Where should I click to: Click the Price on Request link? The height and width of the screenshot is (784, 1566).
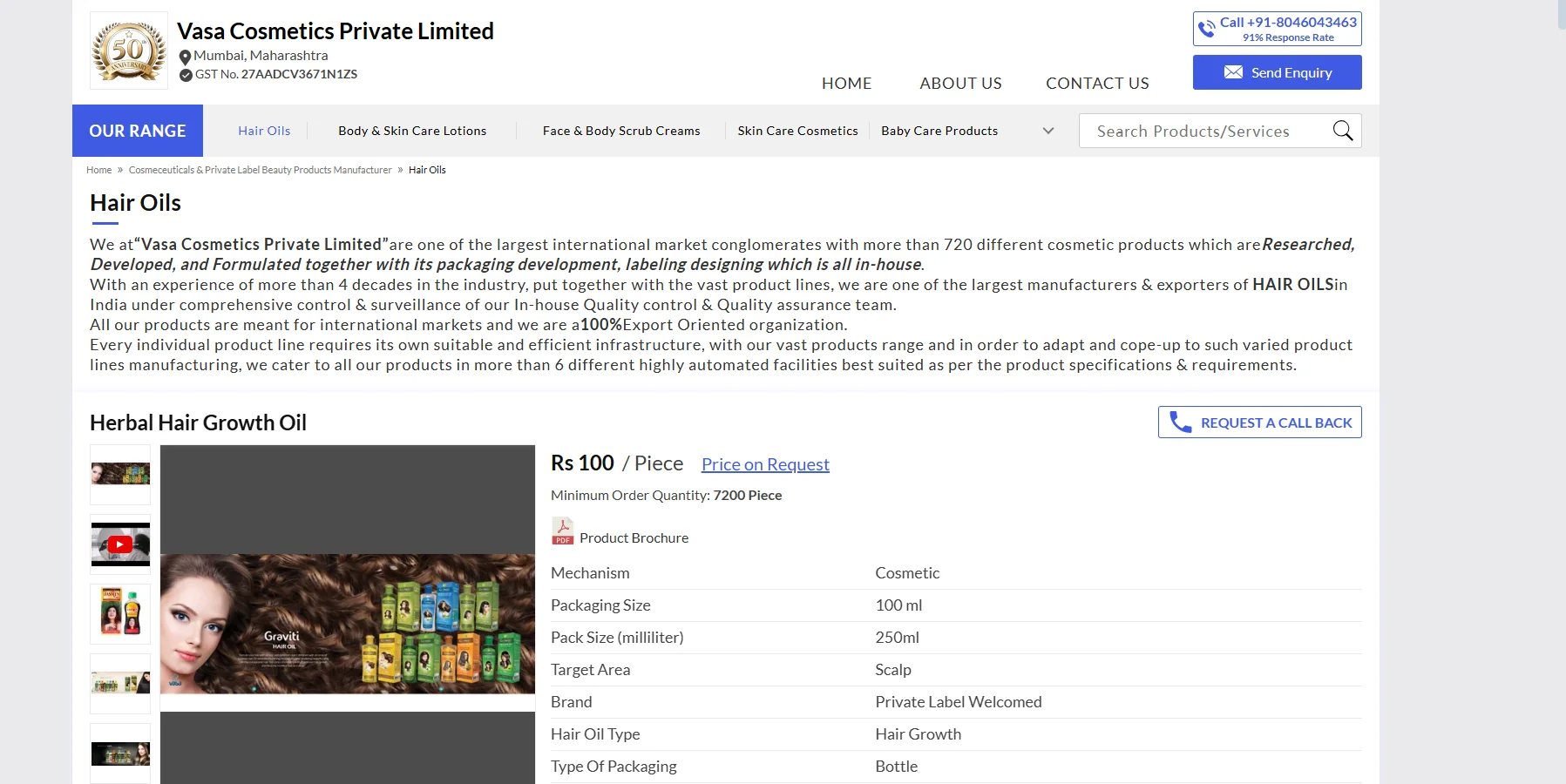(765, 464)
